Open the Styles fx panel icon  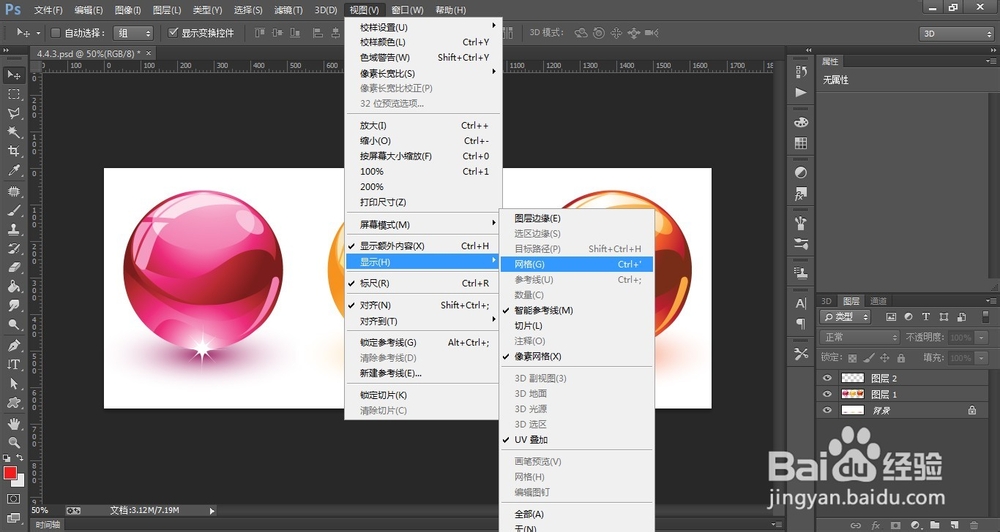click(x=801, y=193)
